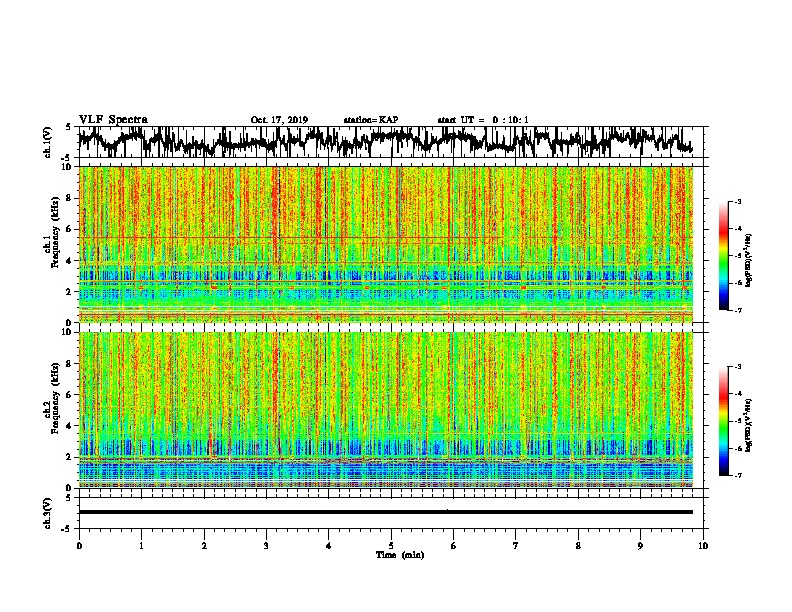792x612 pixels.
Task: Click the 'ch.3(V)' axis label
Action: point(47,513)
